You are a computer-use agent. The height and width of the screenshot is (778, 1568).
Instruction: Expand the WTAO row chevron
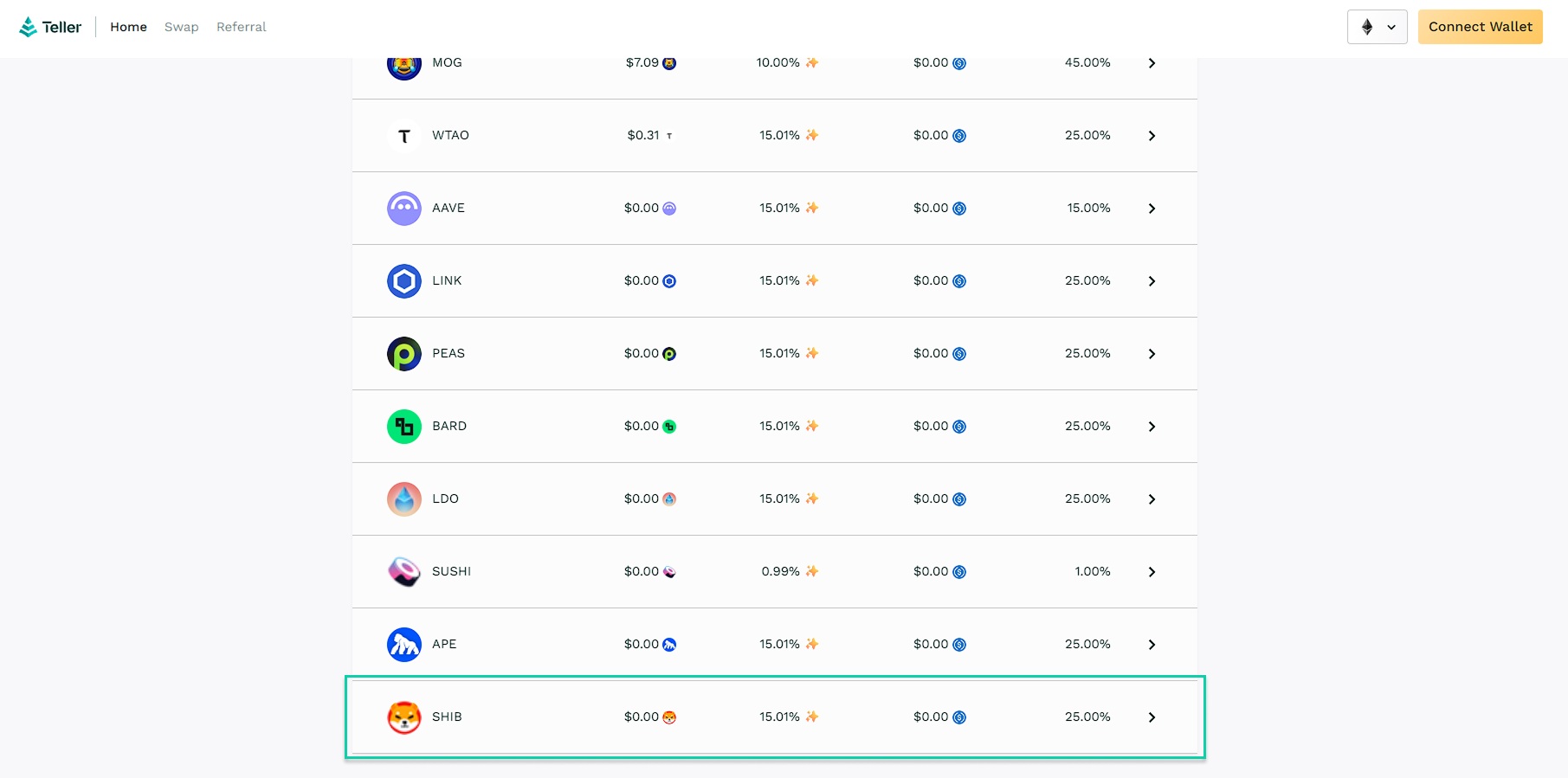coord(1152,136)
